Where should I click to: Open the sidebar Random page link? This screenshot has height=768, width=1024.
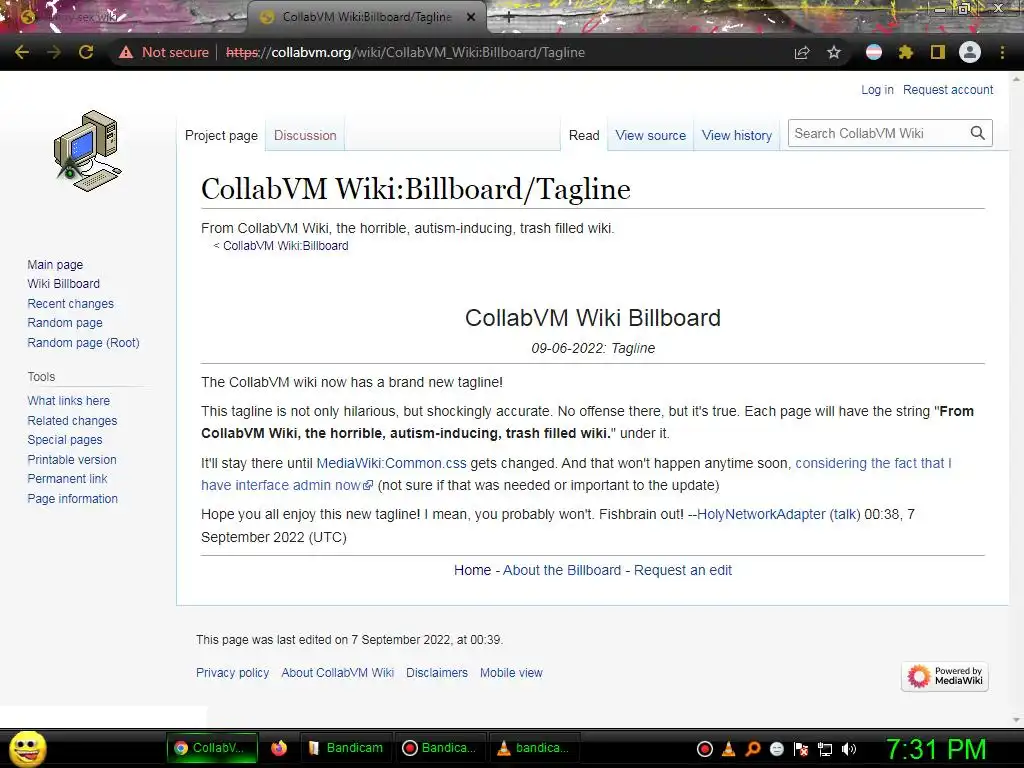coord(65,323)
